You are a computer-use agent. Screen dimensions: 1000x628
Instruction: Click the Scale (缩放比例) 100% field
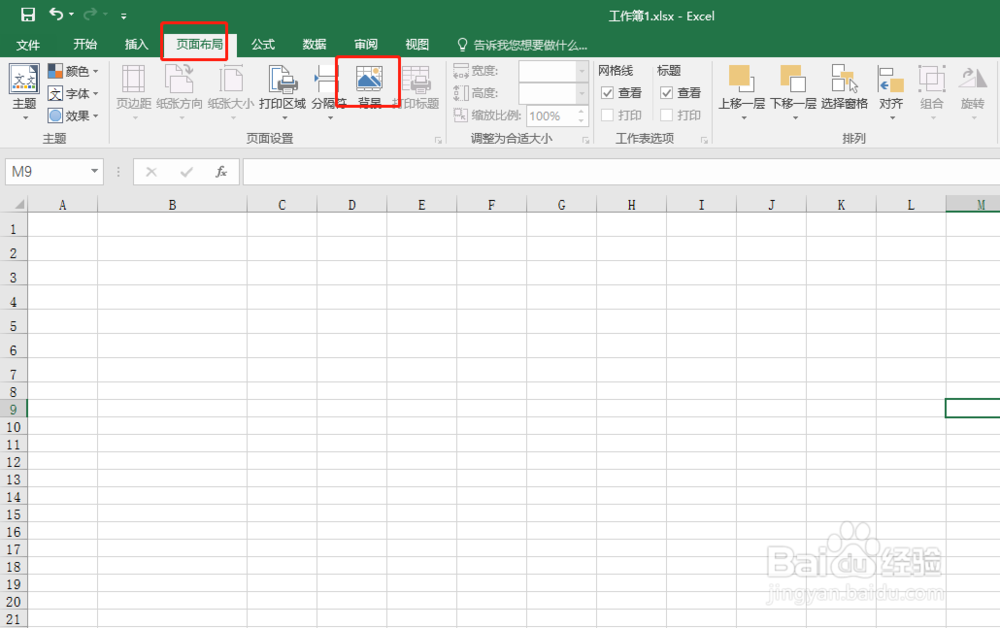point(551,116)
